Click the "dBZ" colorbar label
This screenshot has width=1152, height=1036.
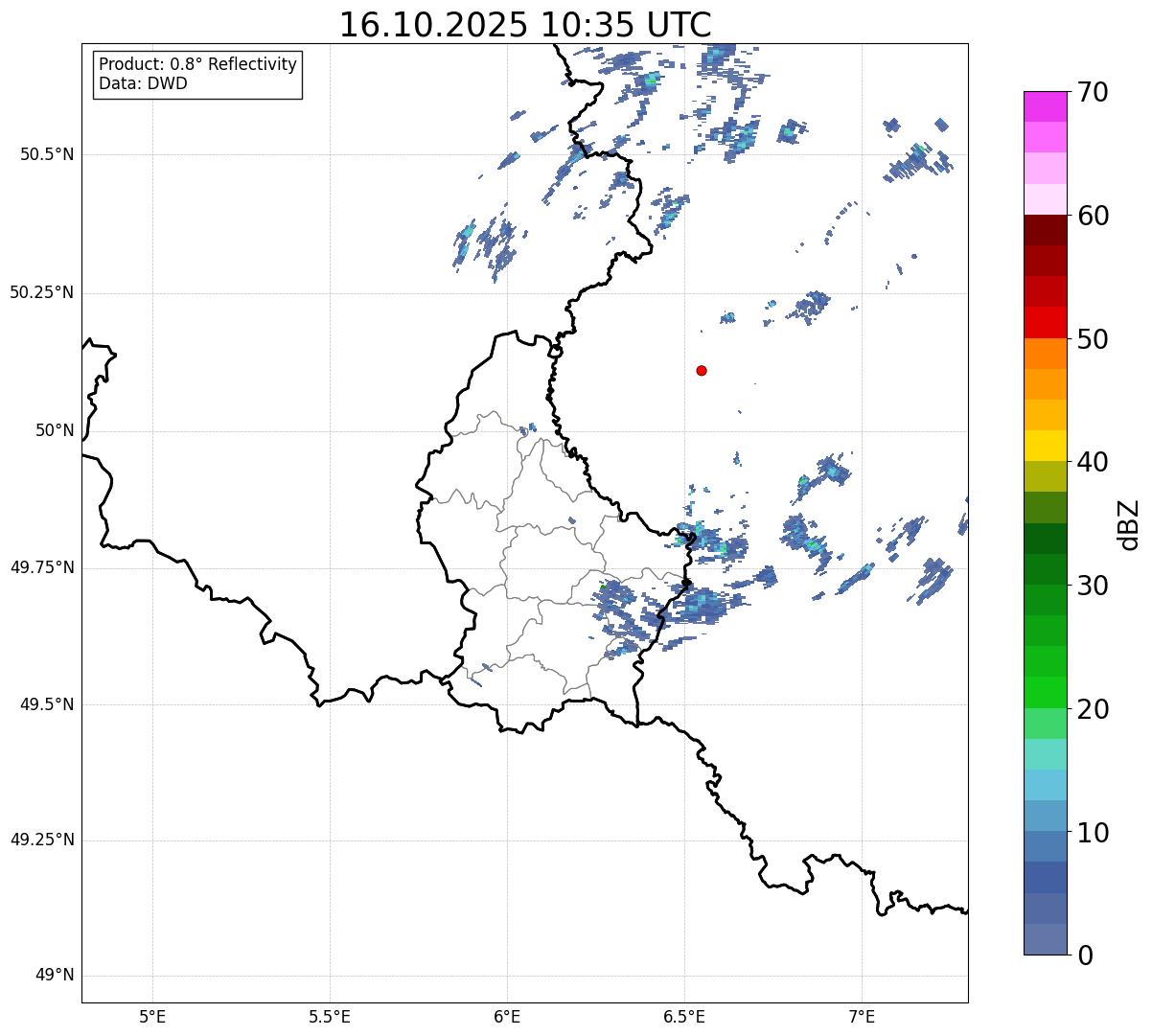coord(1129,524)
